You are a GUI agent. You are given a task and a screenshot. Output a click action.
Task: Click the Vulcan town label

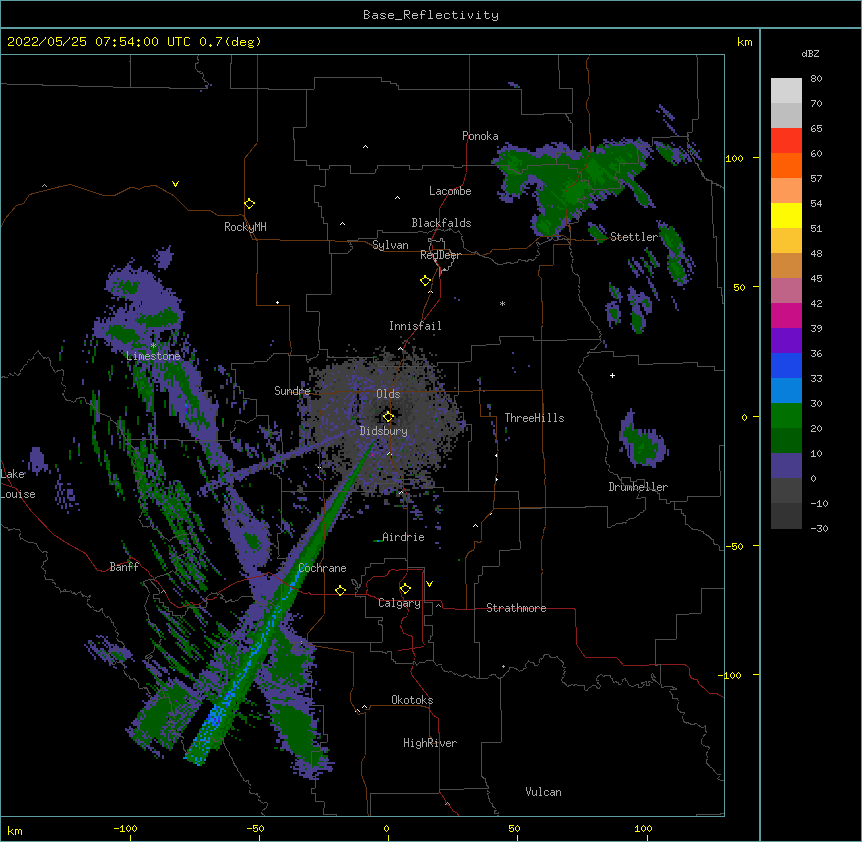[543, 792]
